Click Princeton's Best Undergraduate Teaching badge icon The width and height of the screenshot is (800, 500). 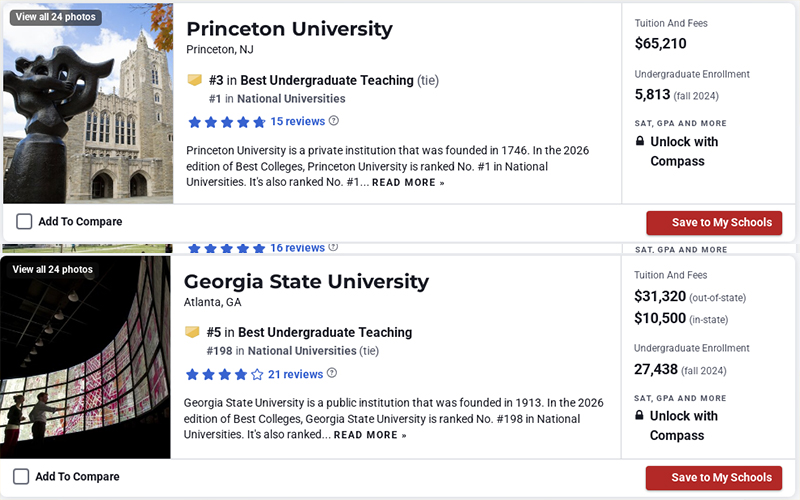(195, 80)
